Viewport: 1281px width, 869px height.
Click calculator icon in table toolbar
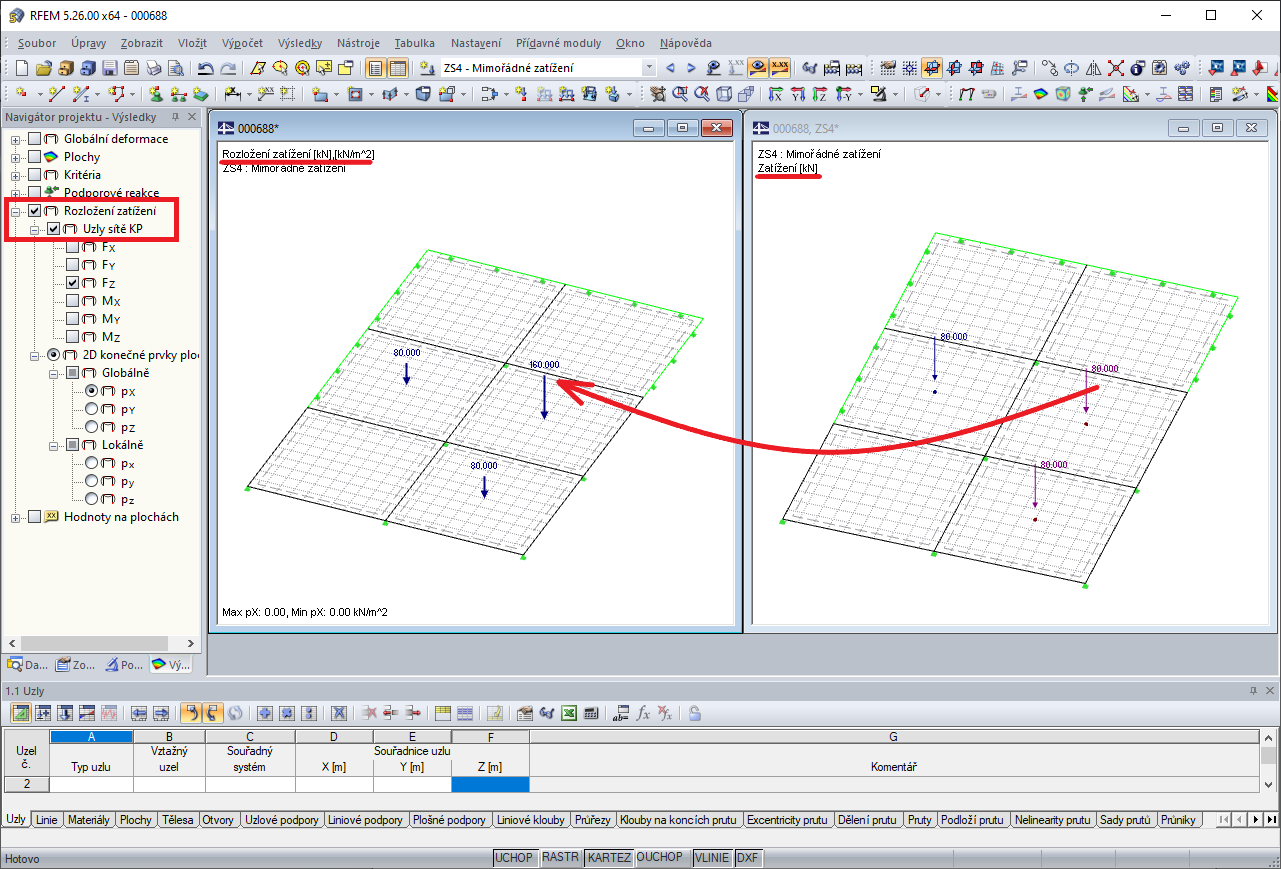click(x=591, y=713)
